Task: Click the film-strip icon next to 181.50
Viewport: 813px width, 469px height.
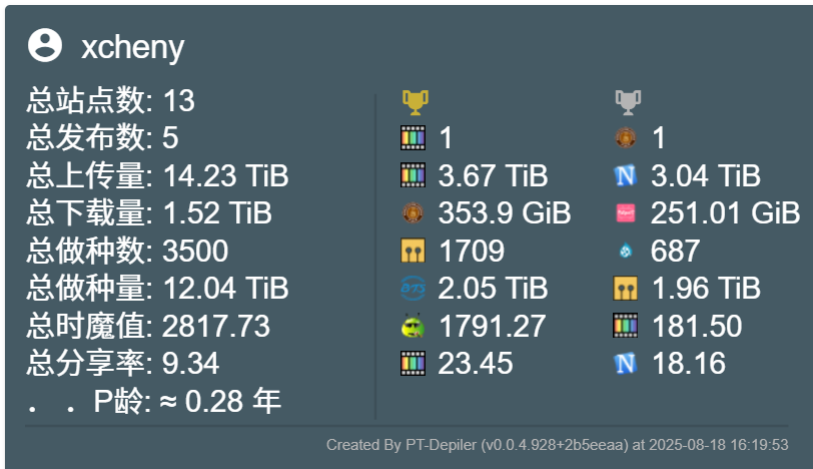Action: tap(625, 325)
